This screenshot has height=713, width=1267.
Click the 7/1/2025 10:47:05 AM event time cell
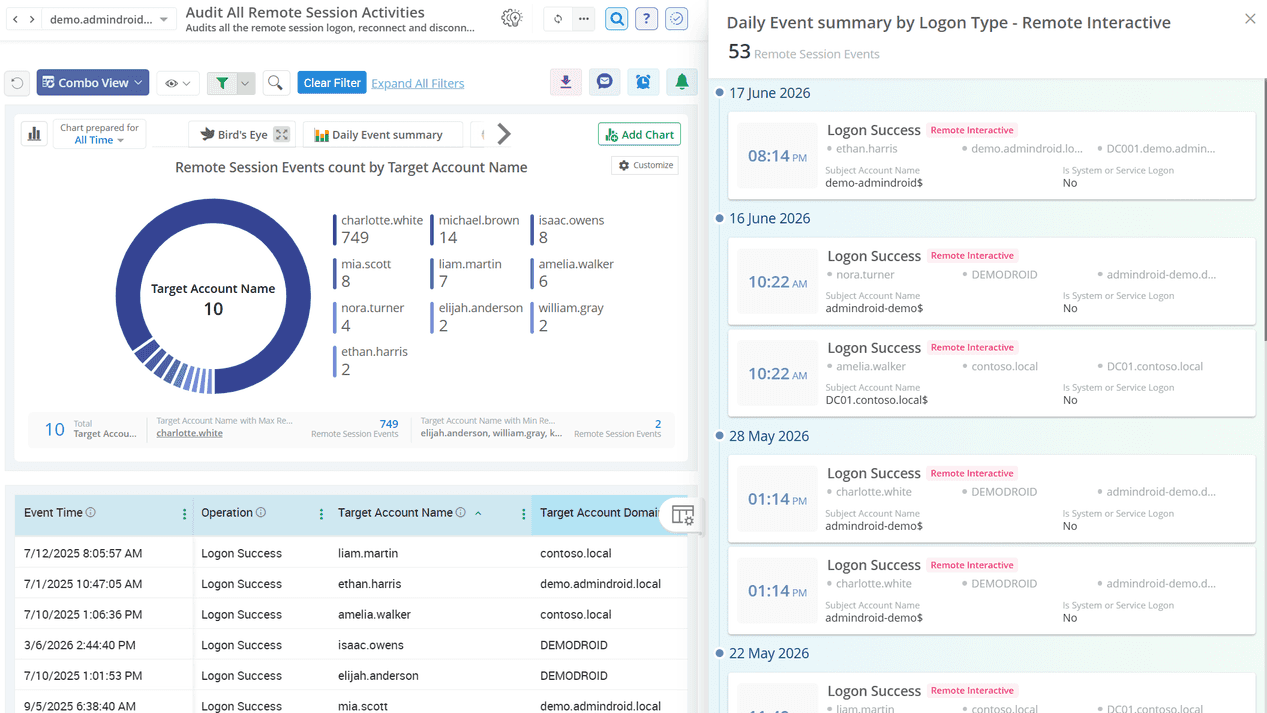tap(83, 584)
